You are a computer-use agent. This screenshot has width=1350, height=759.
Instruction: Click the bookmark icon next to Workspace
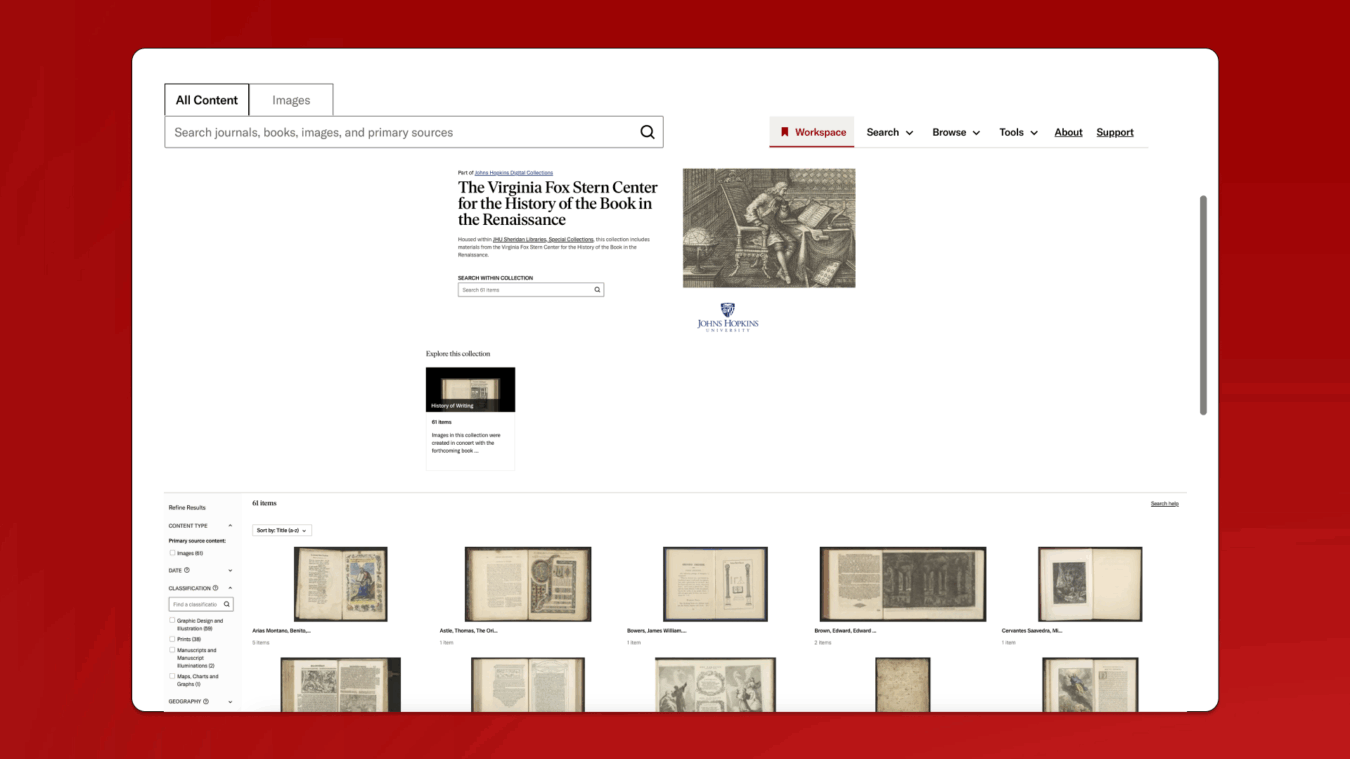pos(785,131)
